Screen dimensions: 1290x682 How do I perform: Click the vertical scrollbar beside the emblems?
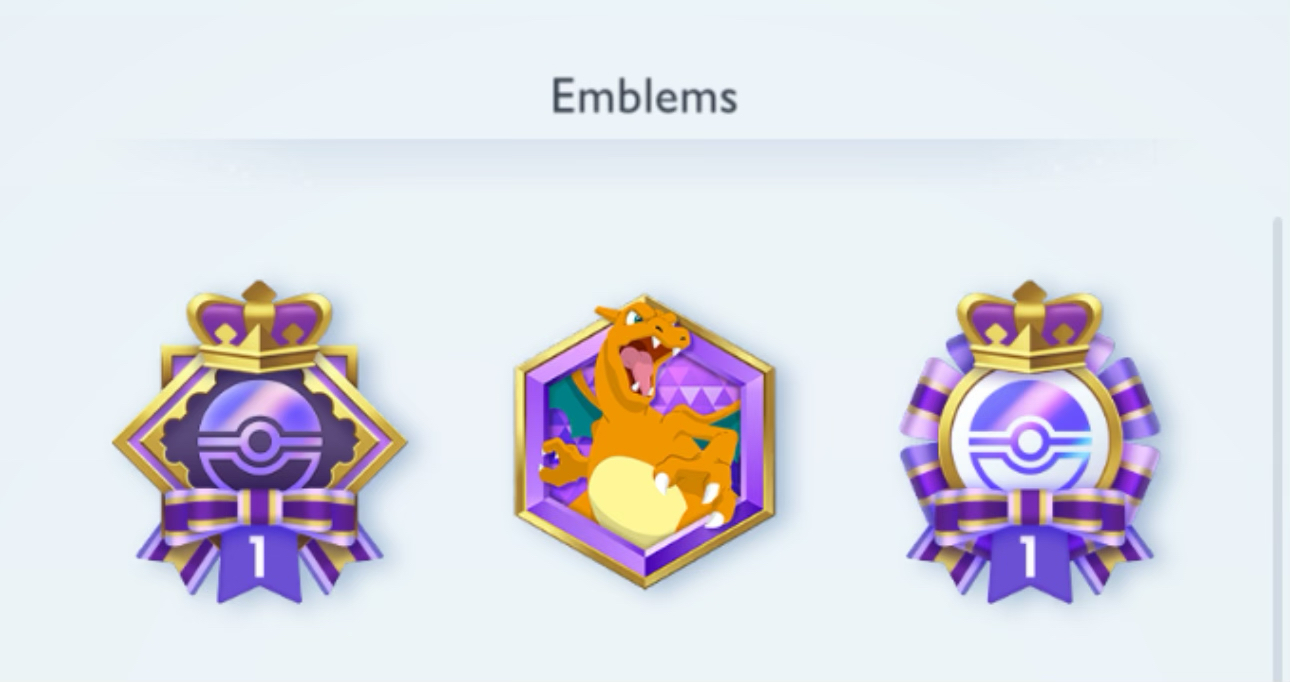point(1276,450)
